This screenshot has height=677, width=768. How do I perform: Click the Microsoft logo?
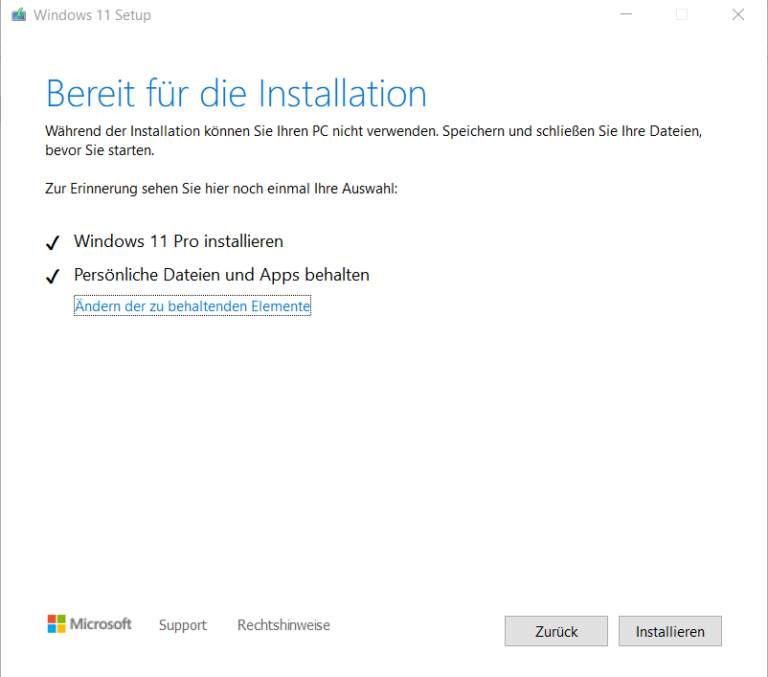click(90, 624)
